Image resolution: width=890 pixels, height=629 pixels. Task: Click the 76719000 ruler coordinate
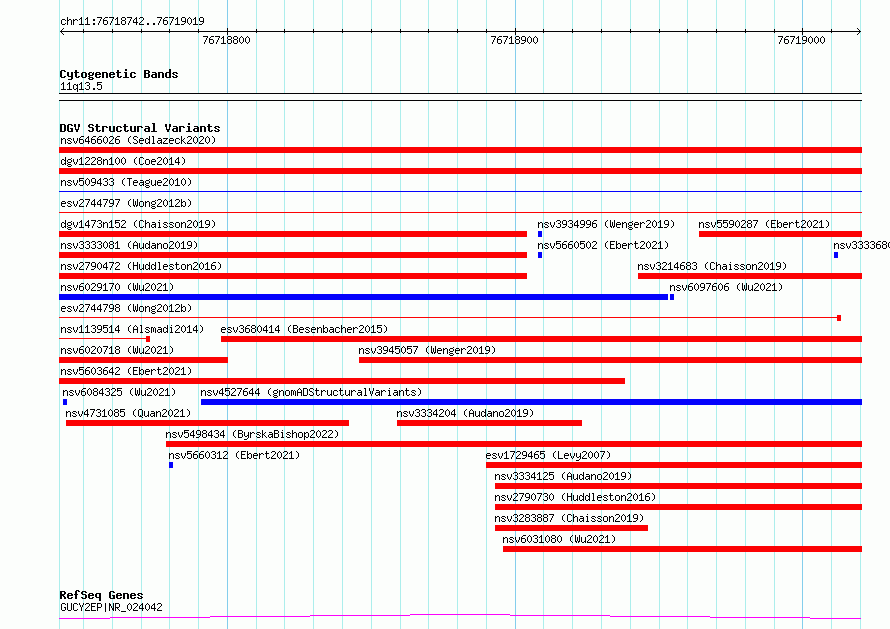(801, 40)
